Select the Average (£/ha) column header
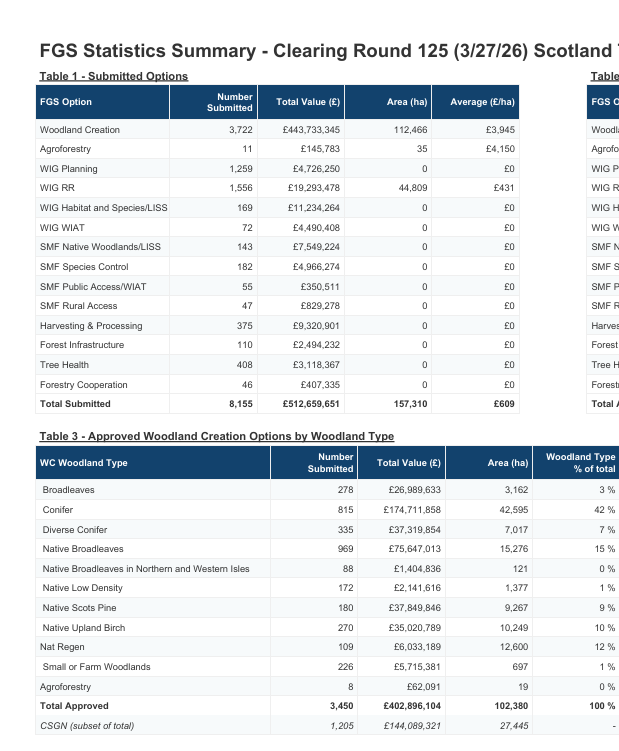The width and height of the screenshot is (619, 751). coord(482,102)
